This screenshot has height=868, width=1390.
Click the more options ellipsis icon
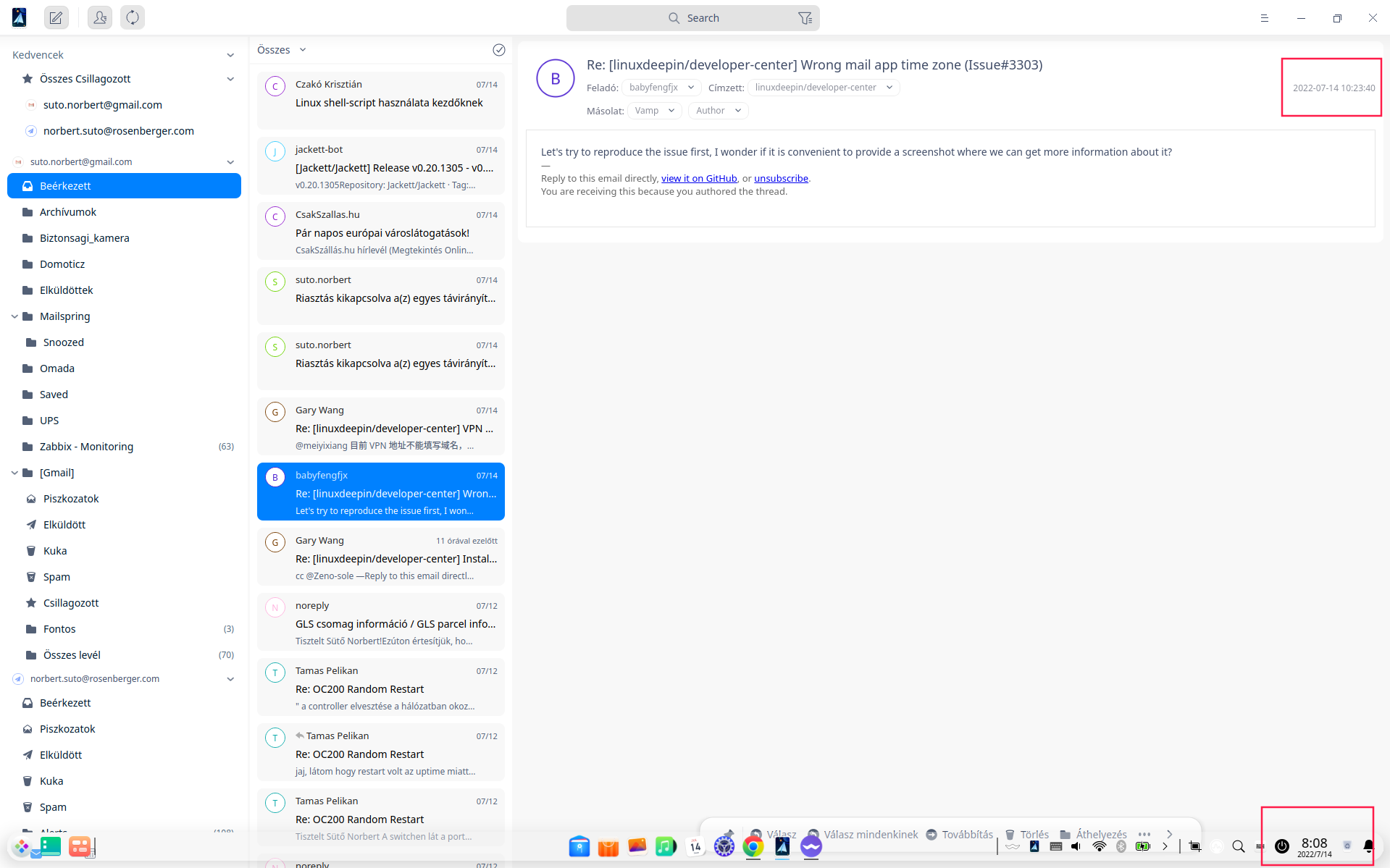pos(1144,834)
